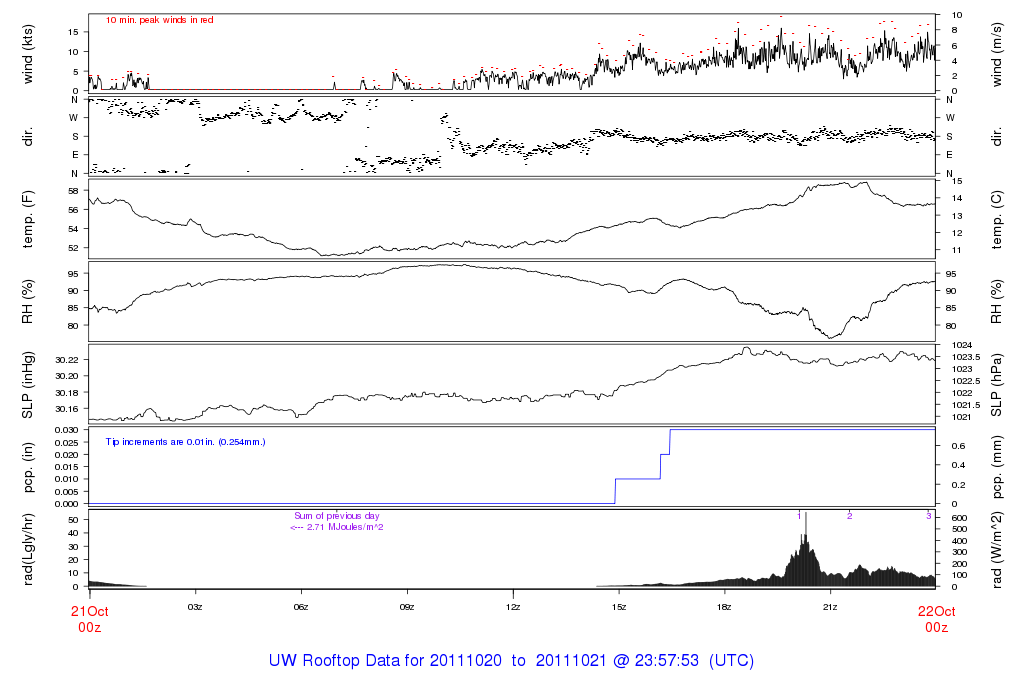Image resolution: width=1024 pixels, height=700 pixels.
Task: Click the 'SLP (inHg)' axis label
Action: click(27, 385)
